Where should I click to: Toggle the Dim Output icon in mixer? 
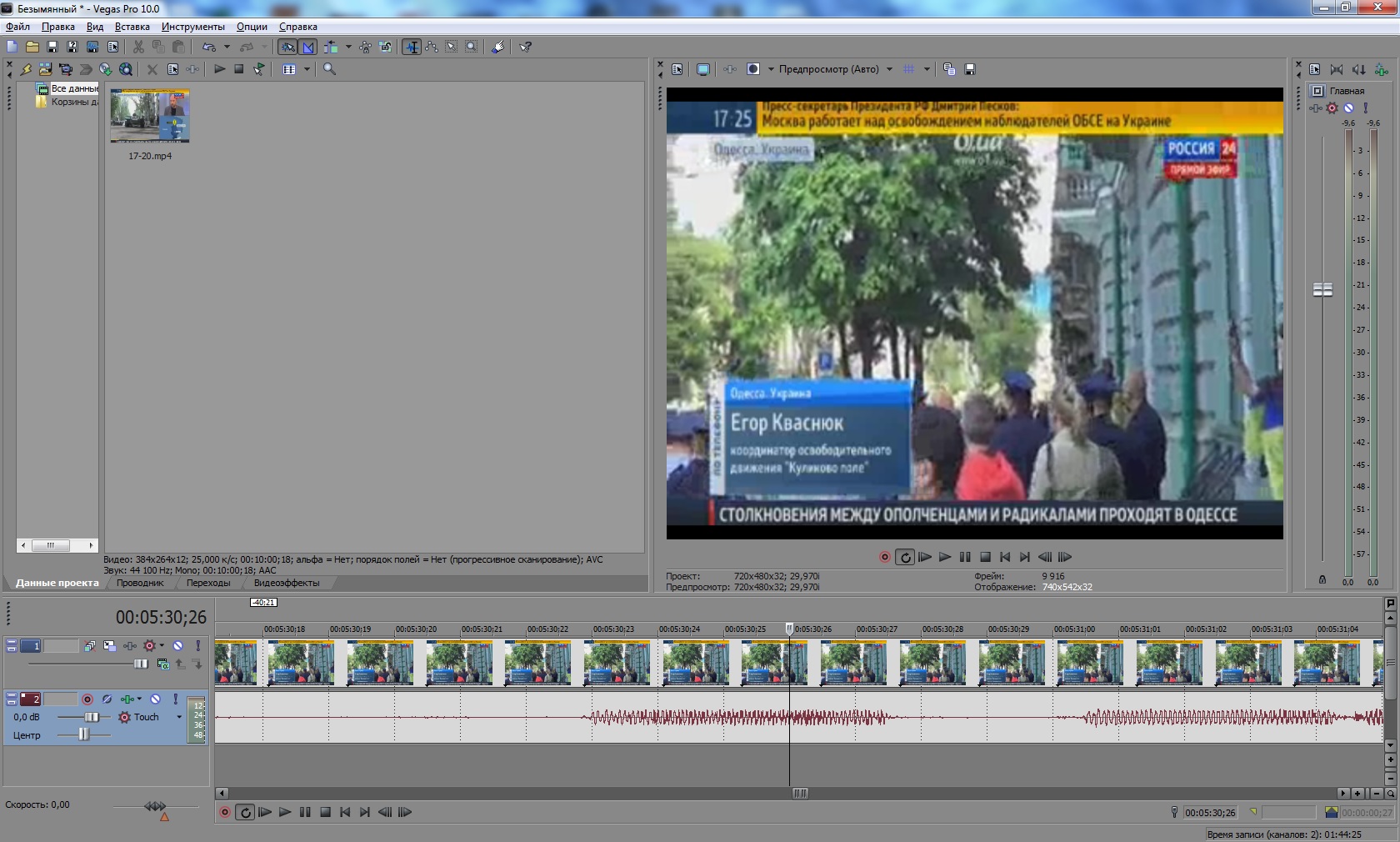pyautogui.click(x=1358, y=69)
